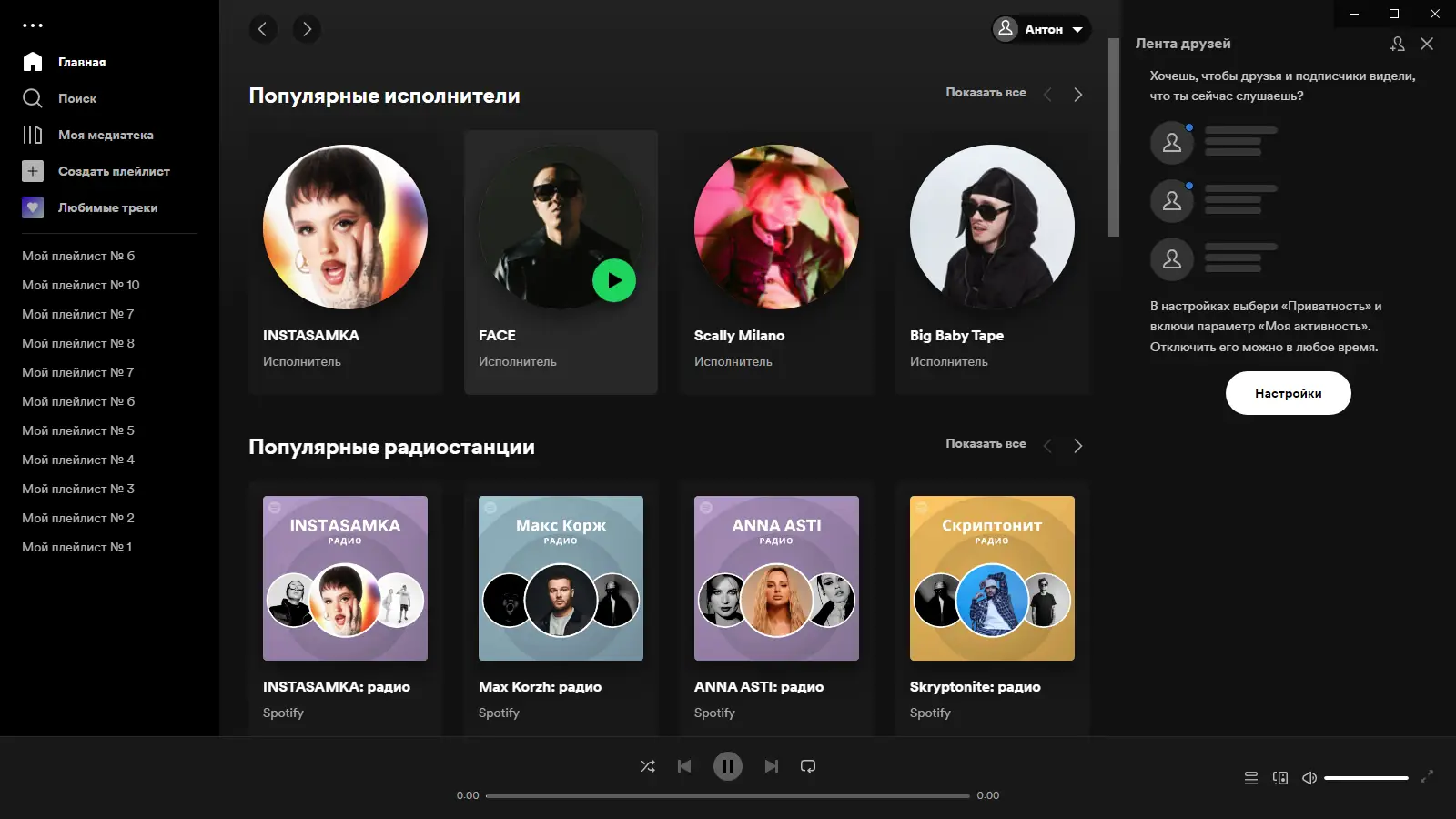This screenshot has width=1456, height=819.
Task: Select Моя медиатека in the sidebar
Action: click(x=106, y=135)
